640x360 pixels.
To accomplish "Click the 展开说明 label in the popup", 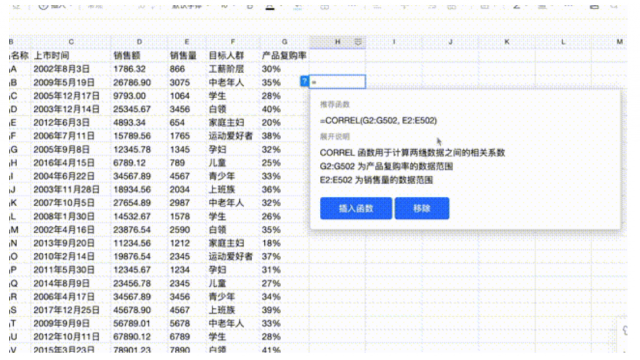I will point(335,136).
